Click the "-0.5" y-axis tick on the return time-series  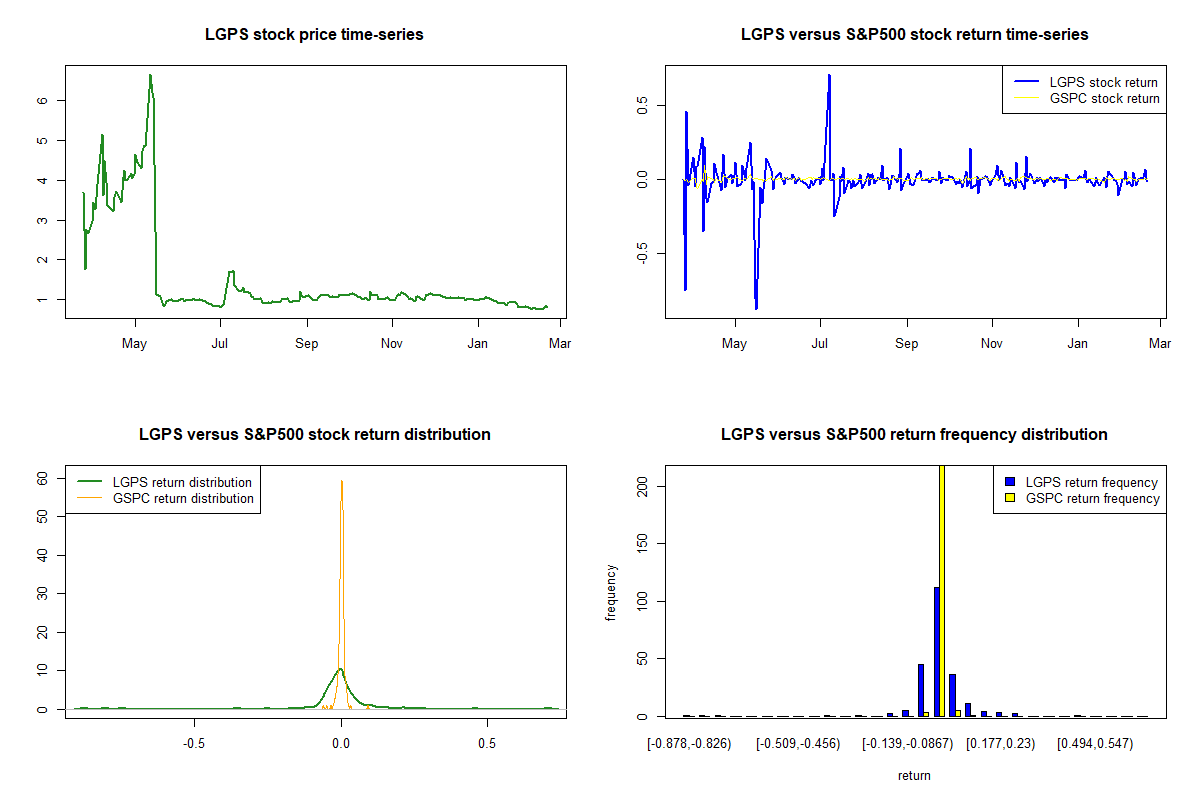(643, 254)
